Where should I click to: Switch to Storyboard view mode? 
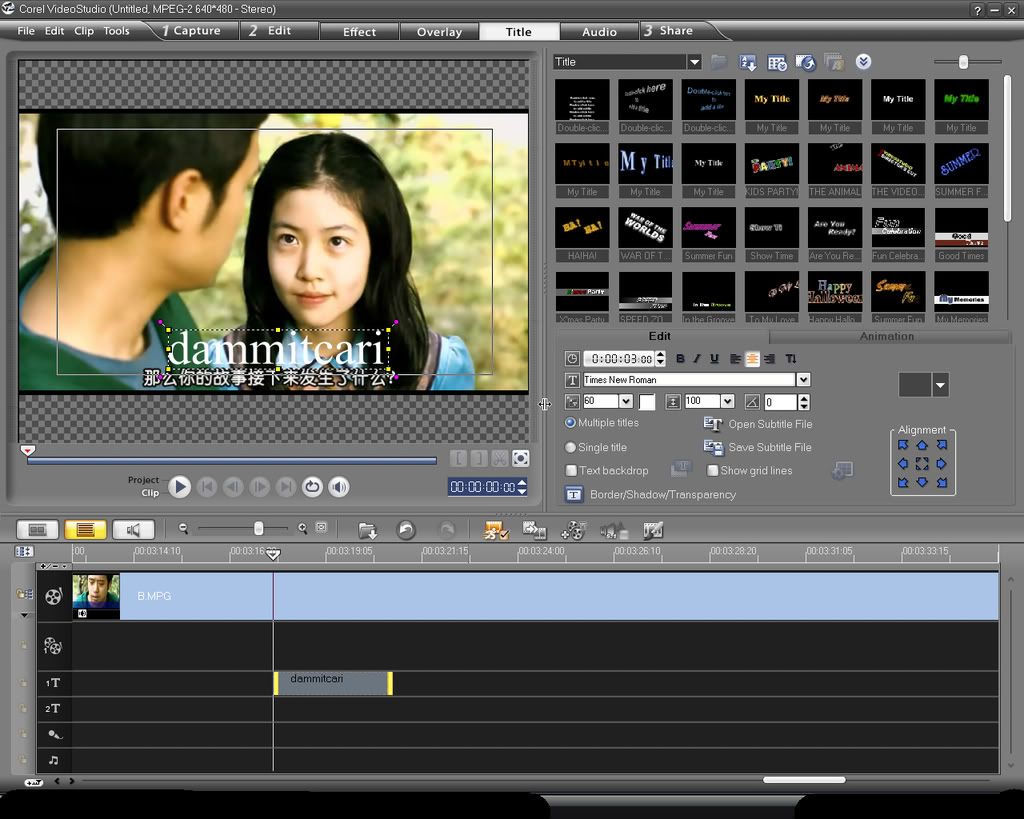[38, 530]
